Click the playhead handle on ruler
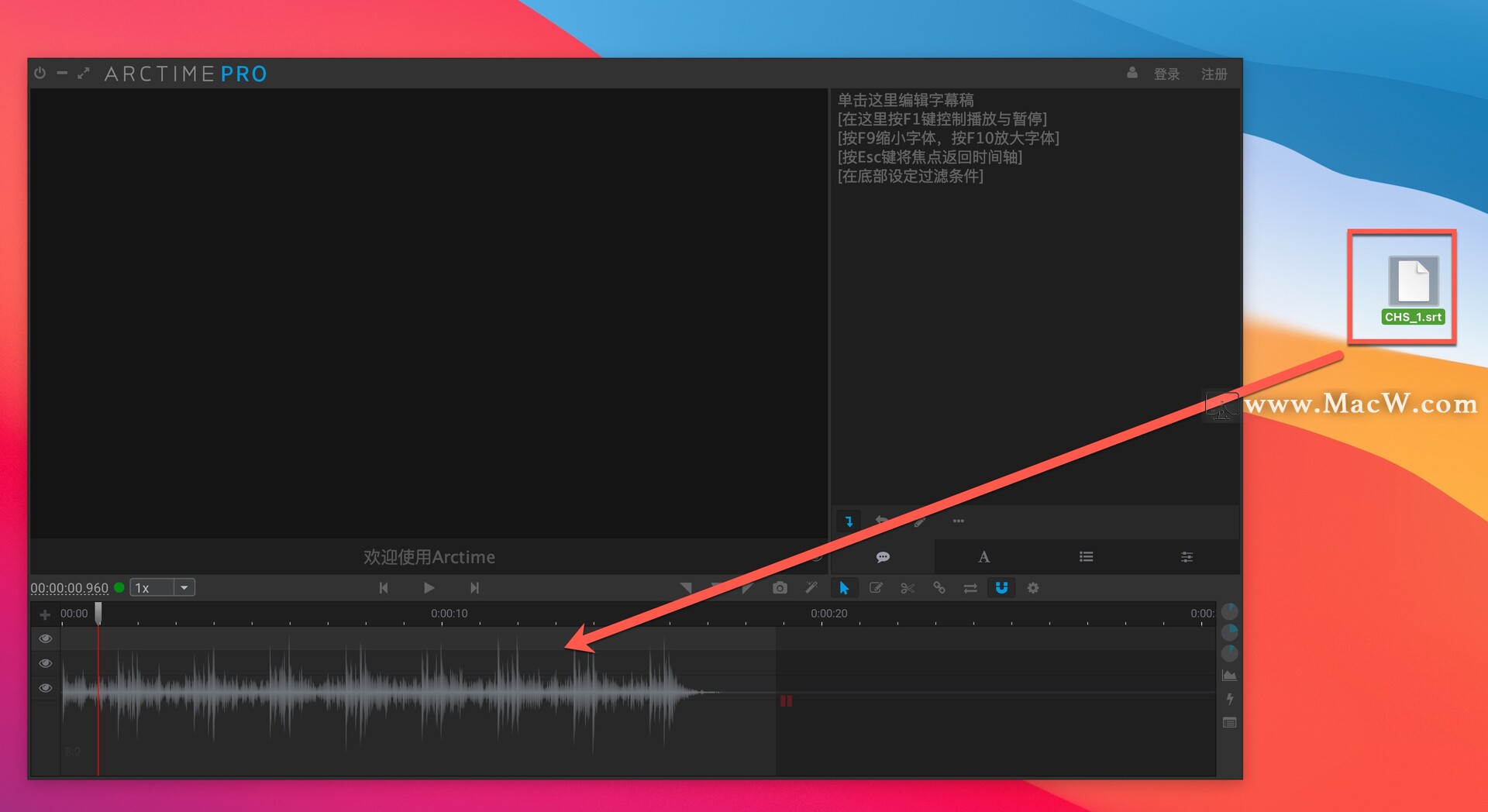Viewport: 1488px width, 812px height. coord(98,613)
